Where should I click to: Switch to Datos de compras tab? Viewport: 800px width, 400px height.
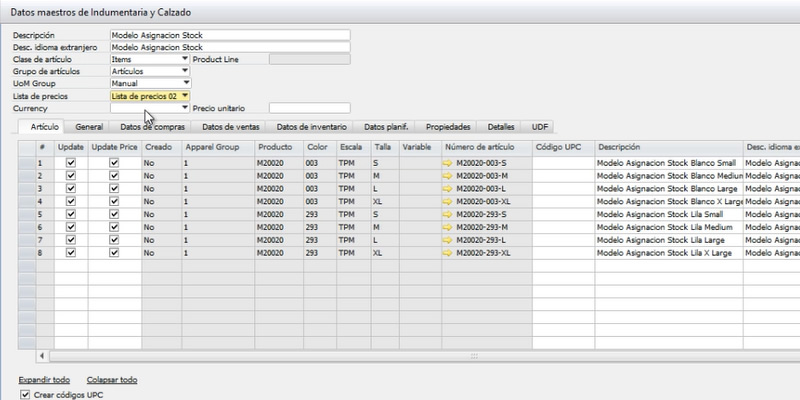click(150, 128)
